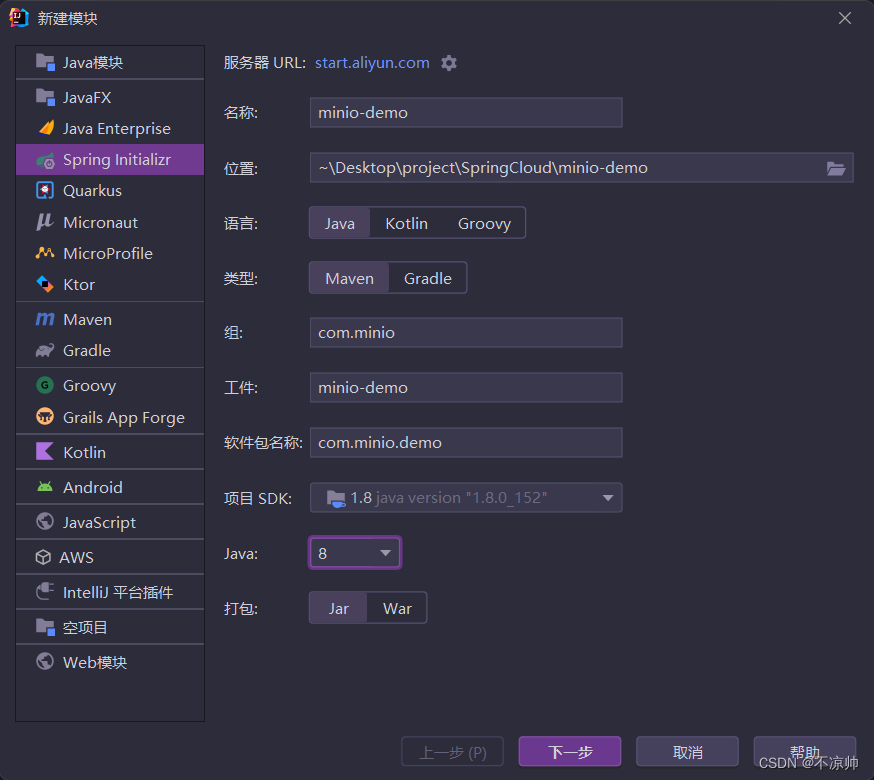Click the IntelliJ 平台插件 plug icon
Viewport: 874px width, 780px height.
(45, 592)
